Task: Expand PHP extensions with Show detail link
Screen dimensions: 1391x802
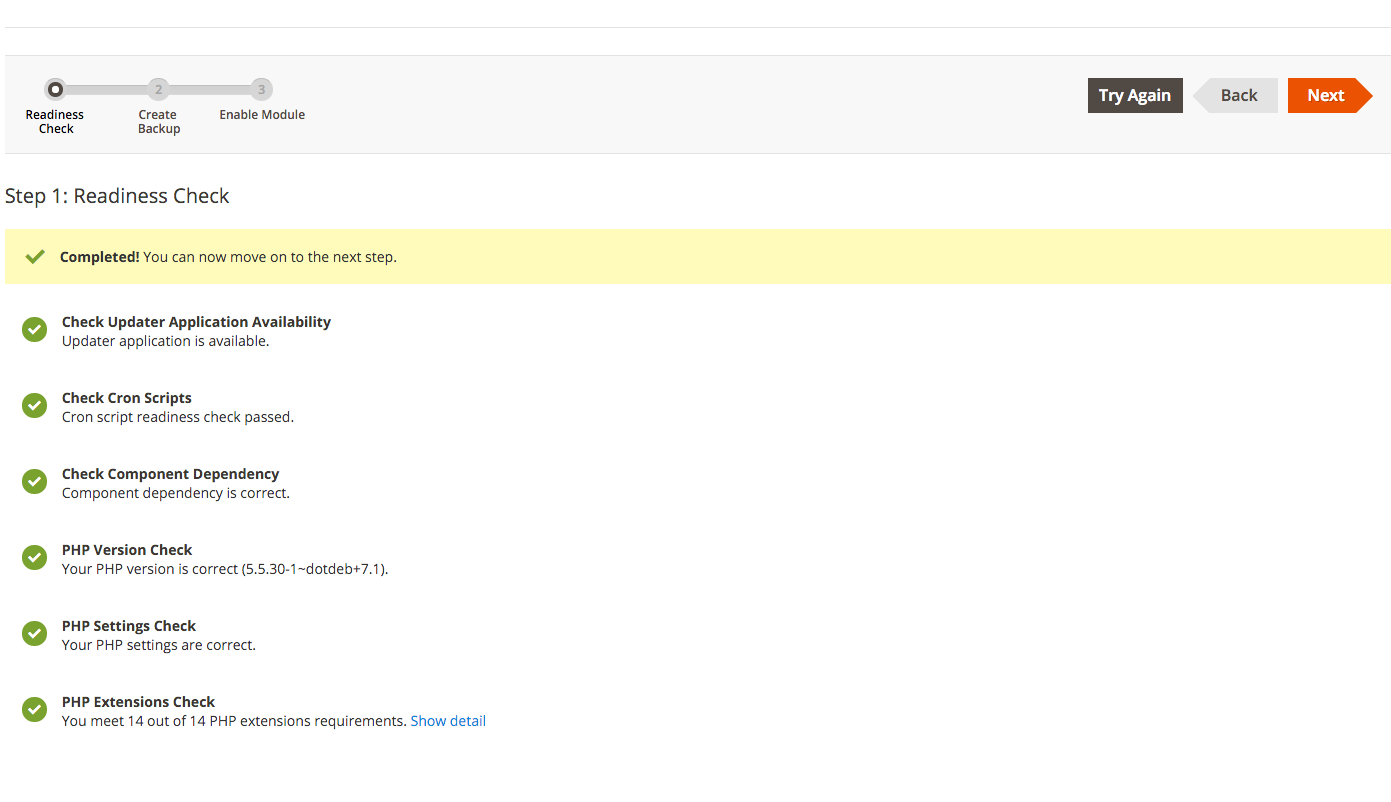Action: coord(448,721)
